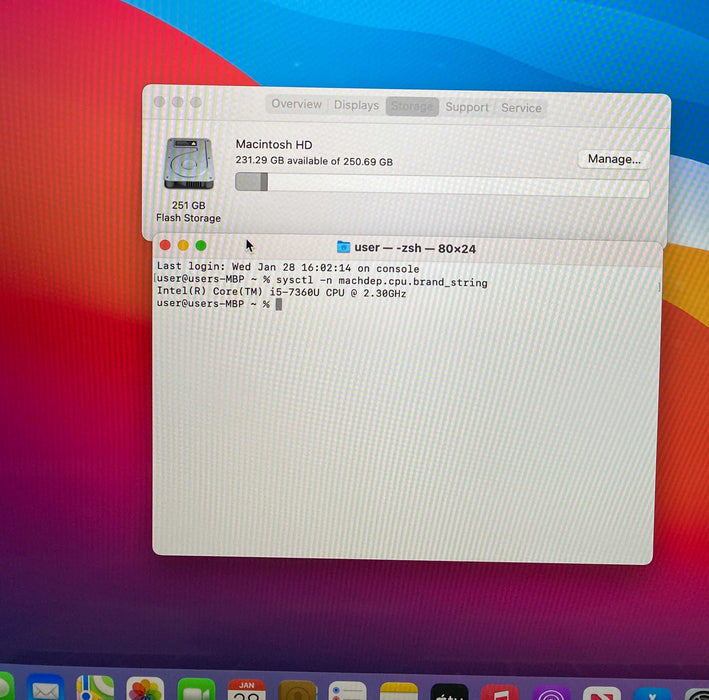Select the Storage tab
The image size is (709, 700).
point(412,107)
